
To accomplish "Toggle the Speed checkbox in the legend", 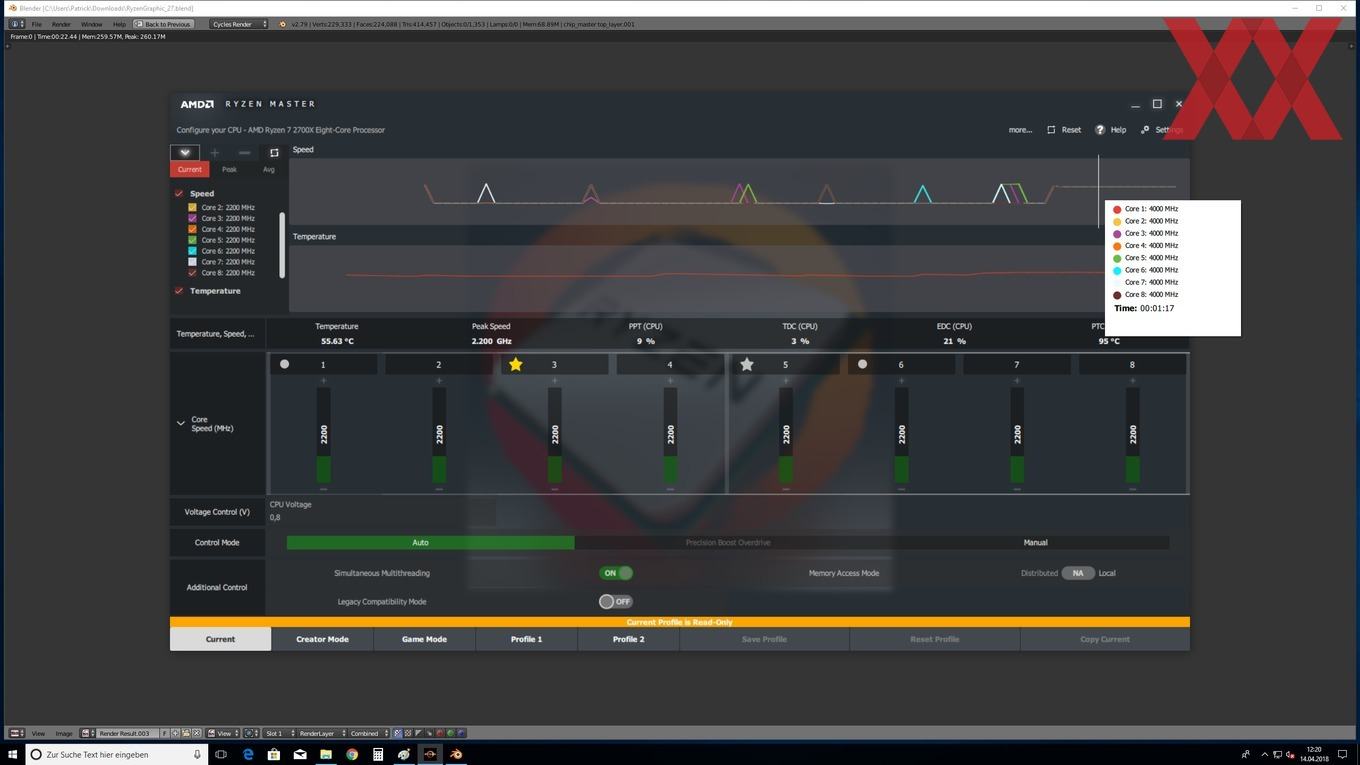I will tap(179, 193).
